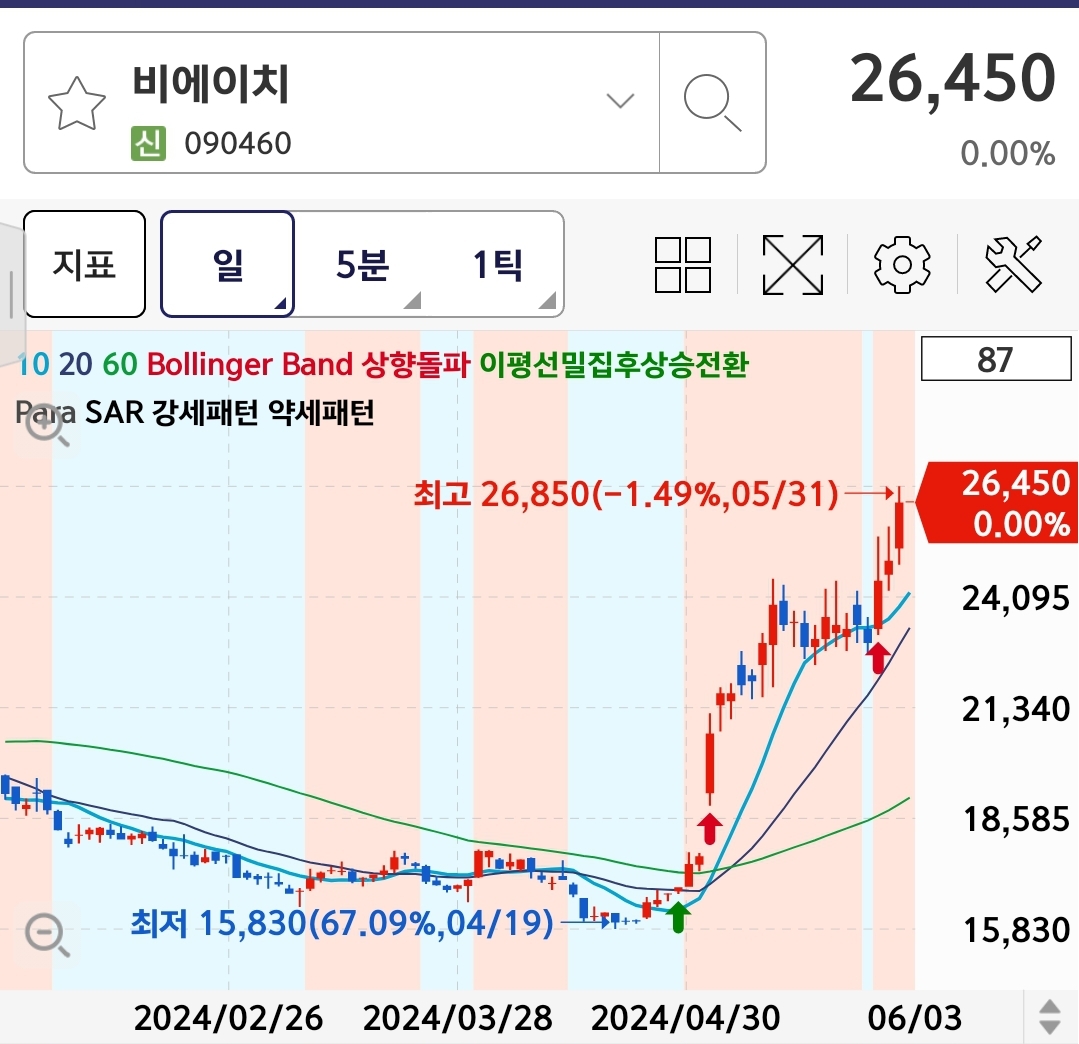Click the 2024/02/26 date label
This screenshot has width=1079, height=1044.
[x=228, y=1017]
